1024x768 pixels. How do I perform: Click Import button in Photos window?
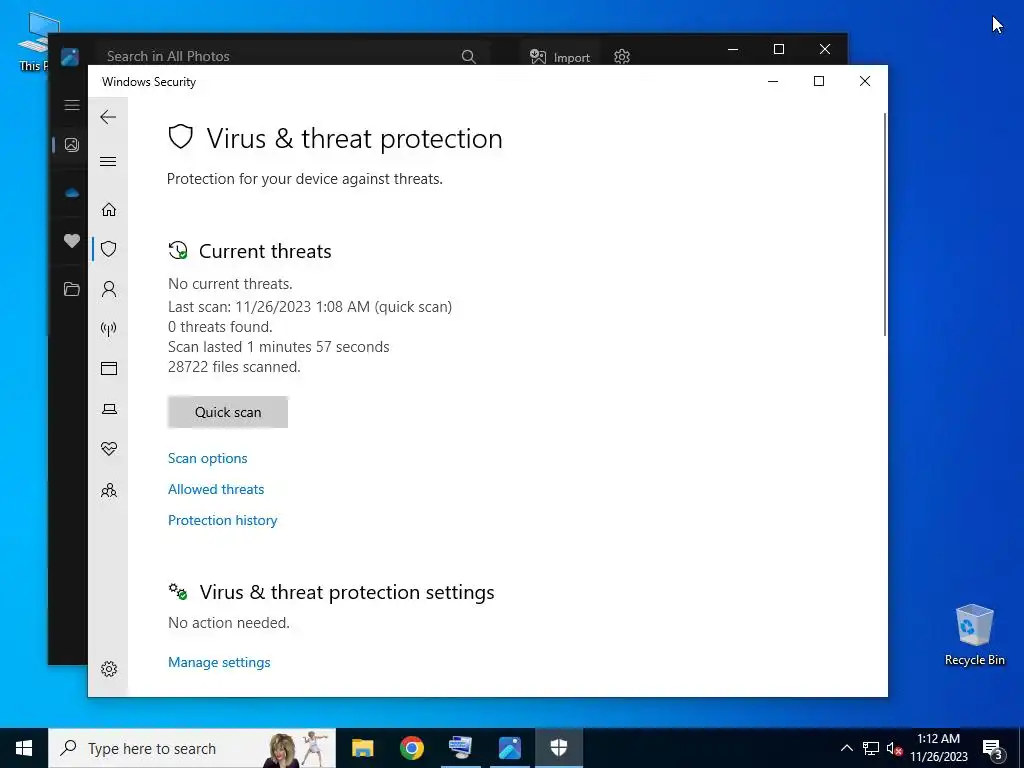point(560,57)
